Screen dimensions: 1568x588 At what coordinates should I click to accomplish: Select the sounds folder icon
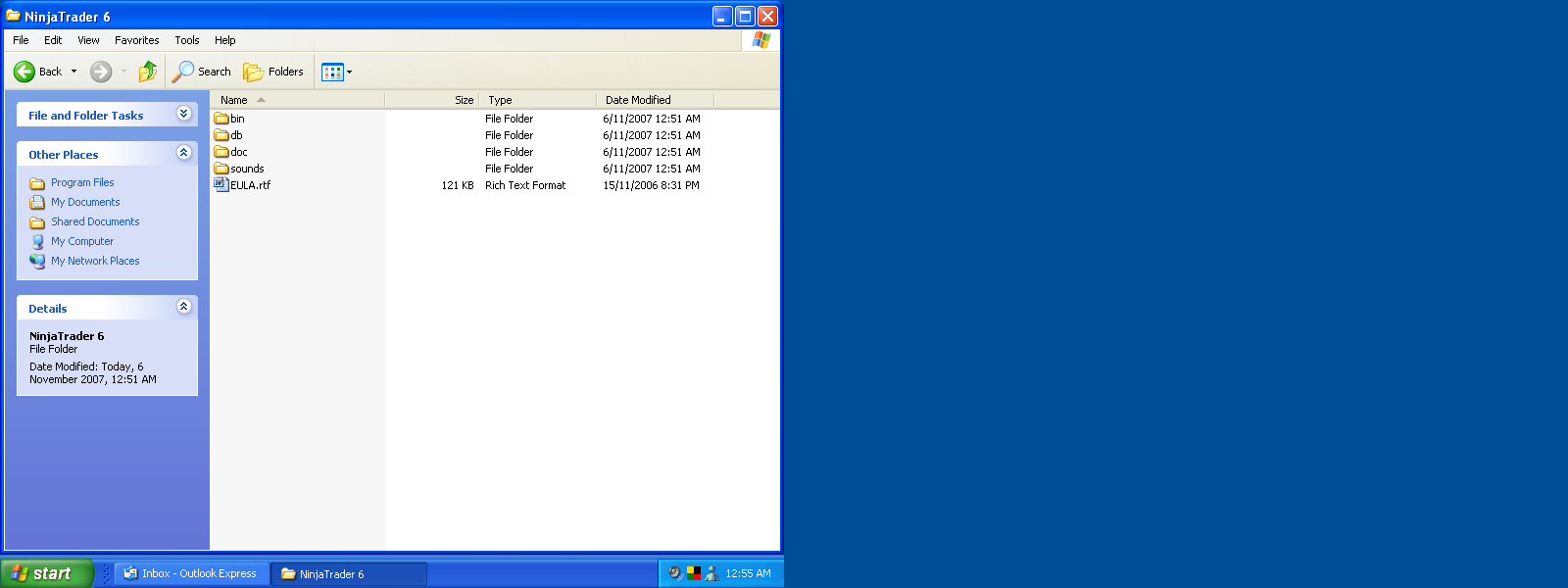pos(221,169)
